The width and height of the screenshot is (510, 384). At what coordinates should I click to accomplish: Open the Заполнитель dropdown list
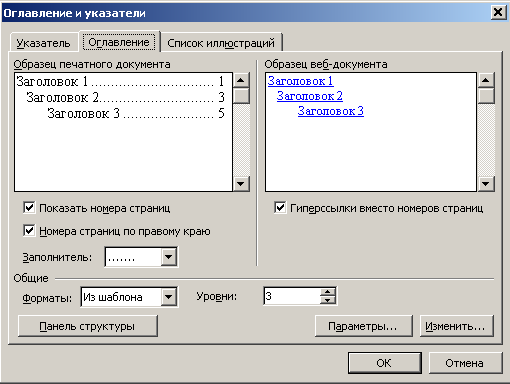169,257
